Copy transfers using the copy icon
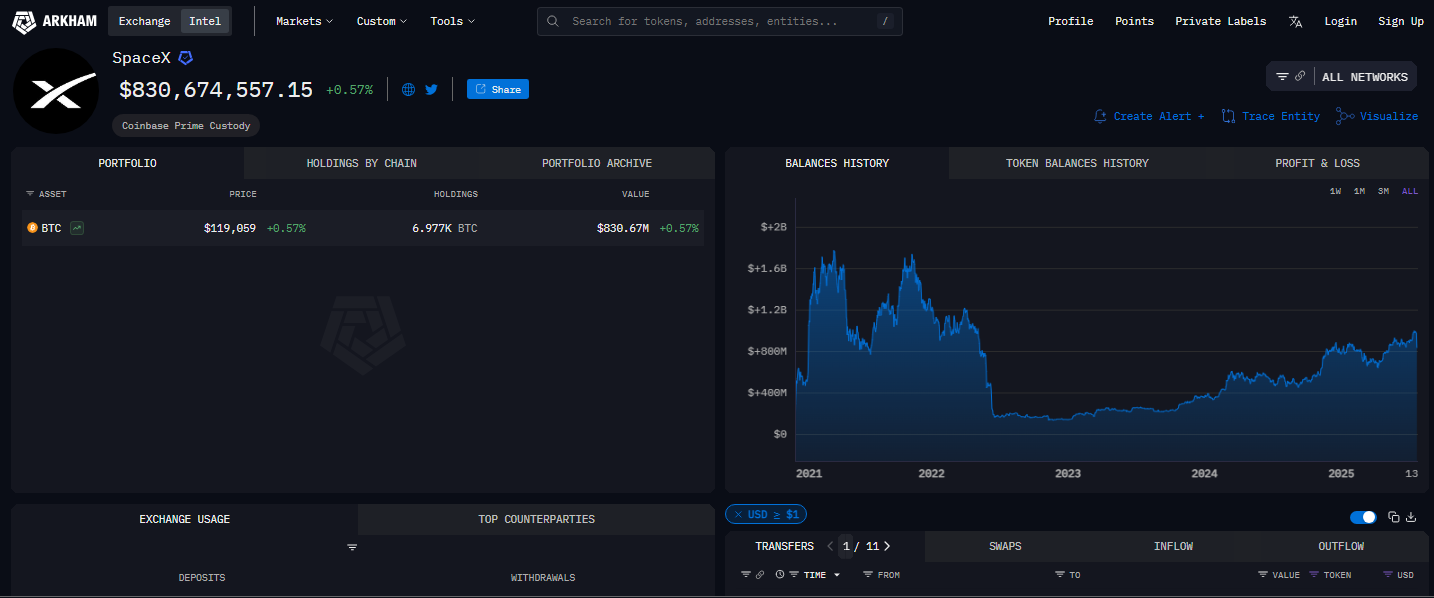The height and width of the screenshot is (598, 1434). tap(1394, 517)
